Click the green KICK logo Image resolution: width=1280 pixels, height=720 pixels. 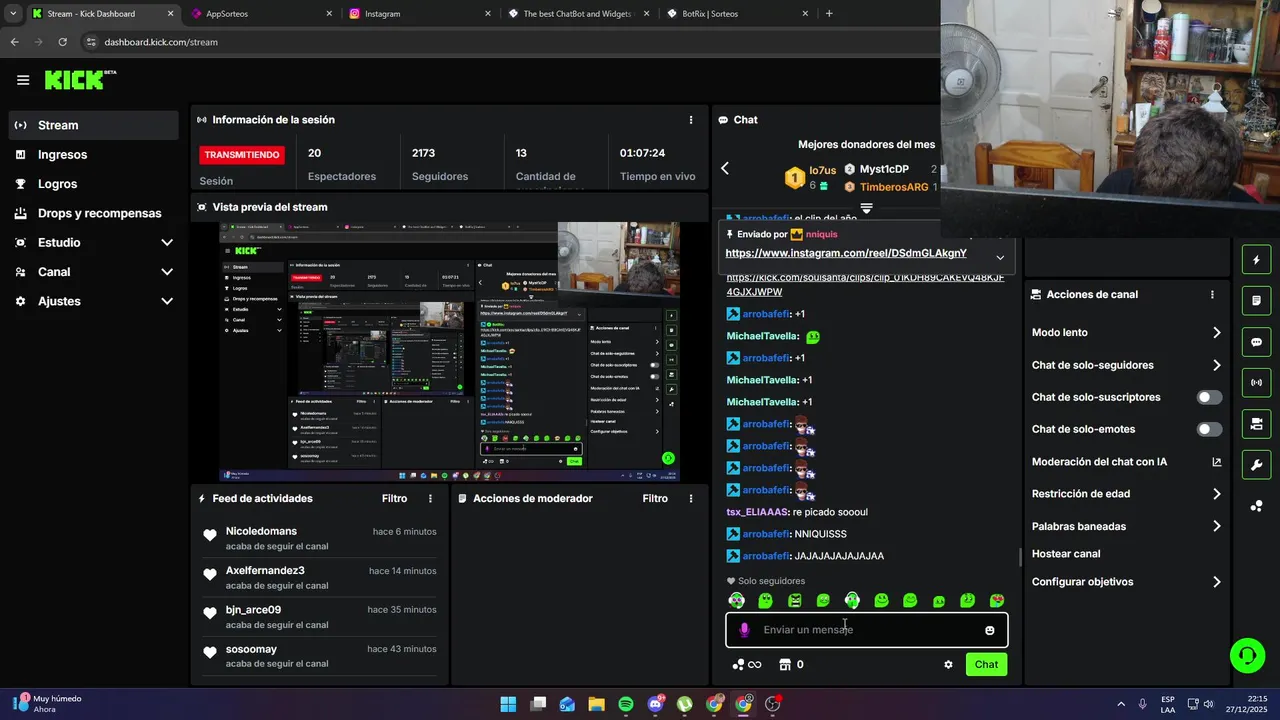[79, 80]
